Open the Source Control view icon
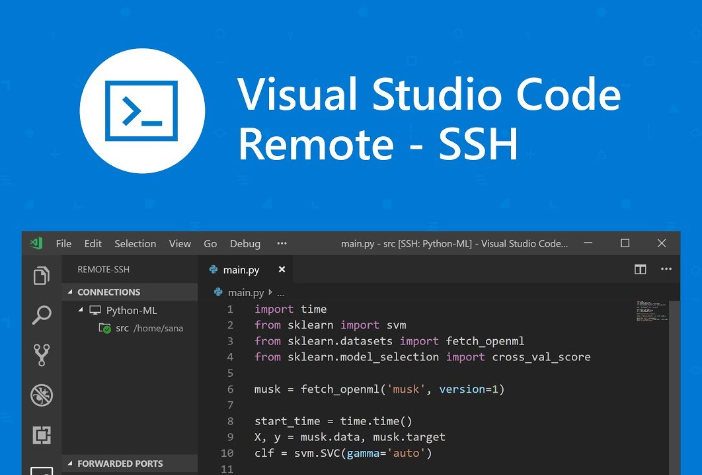This screenshot has height=475, width=702. [x=42, y=355]
